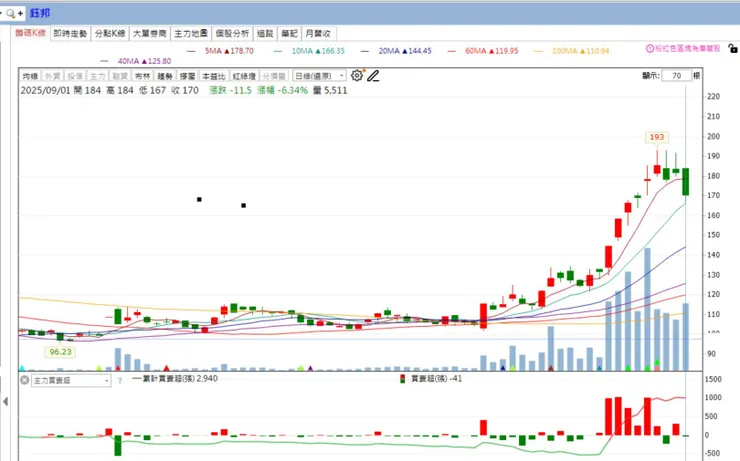The image size is (740, 461).
Task: Switch to 主力地圖 tab
Action: (x=191, y=34)
